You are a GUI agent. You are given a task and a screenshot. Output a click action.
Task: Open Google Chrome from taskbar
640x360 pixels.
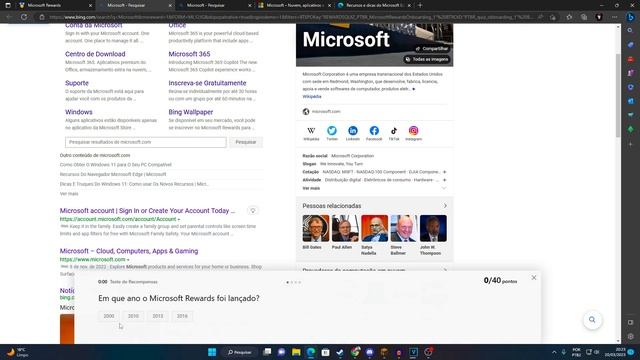coord(355,352)
